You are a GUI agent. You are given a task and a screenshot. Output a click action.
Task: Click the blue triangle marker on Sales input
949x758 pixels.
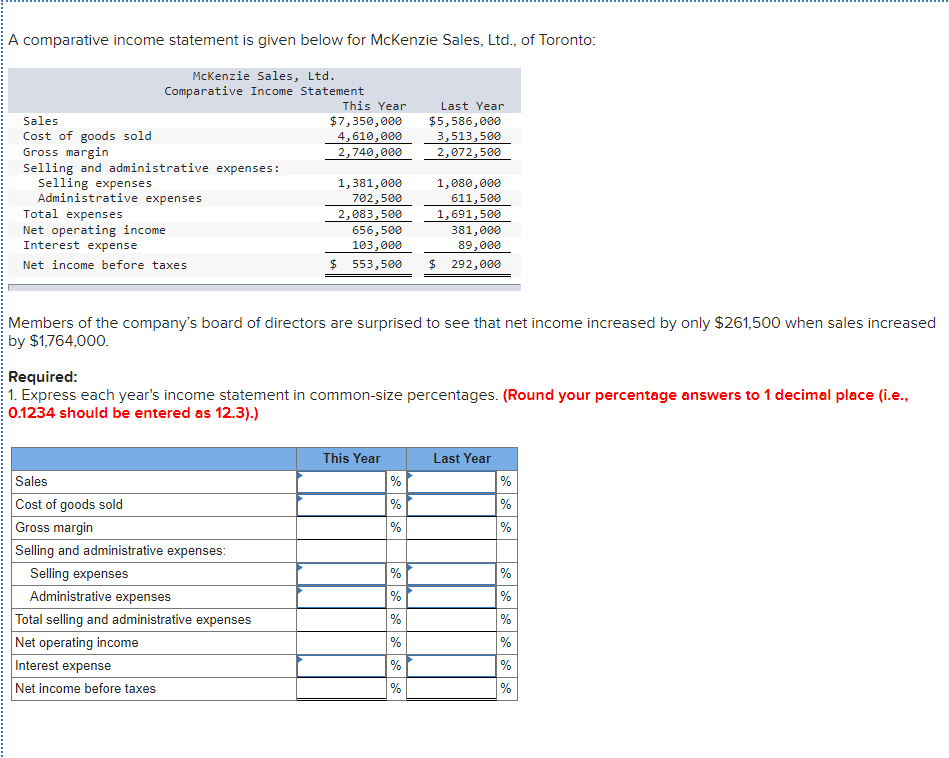(300, 475)
